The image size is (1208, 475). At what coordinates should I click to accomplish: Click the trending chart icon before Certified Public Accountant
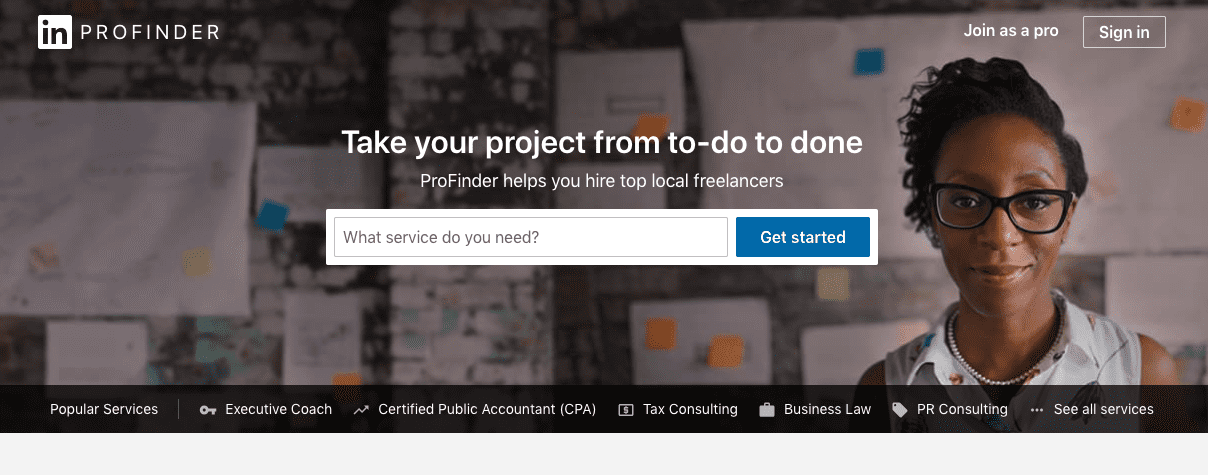(361, 410)
